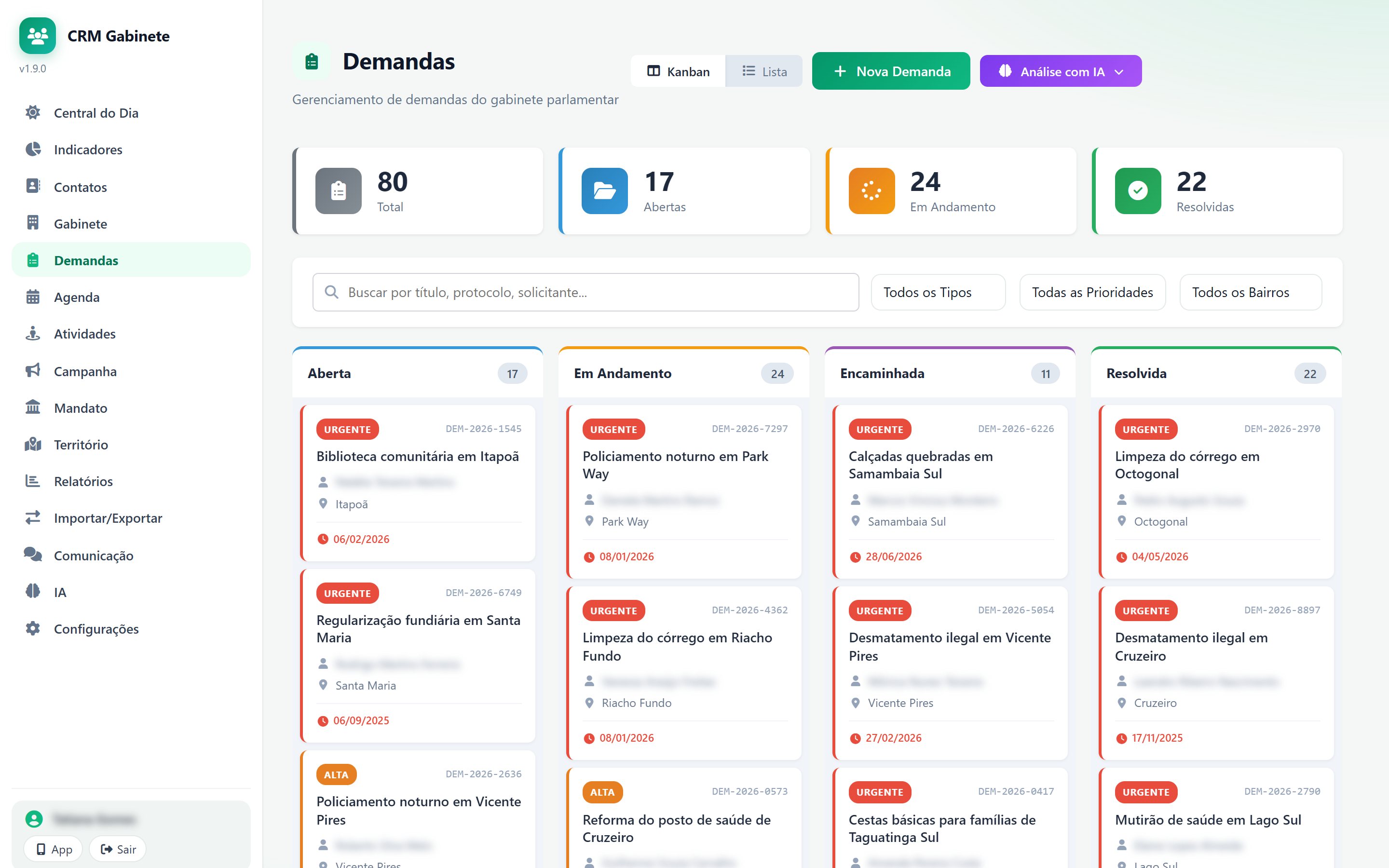
Task: Go to Indicadores pie chart icon
Action: pos(33,149)
